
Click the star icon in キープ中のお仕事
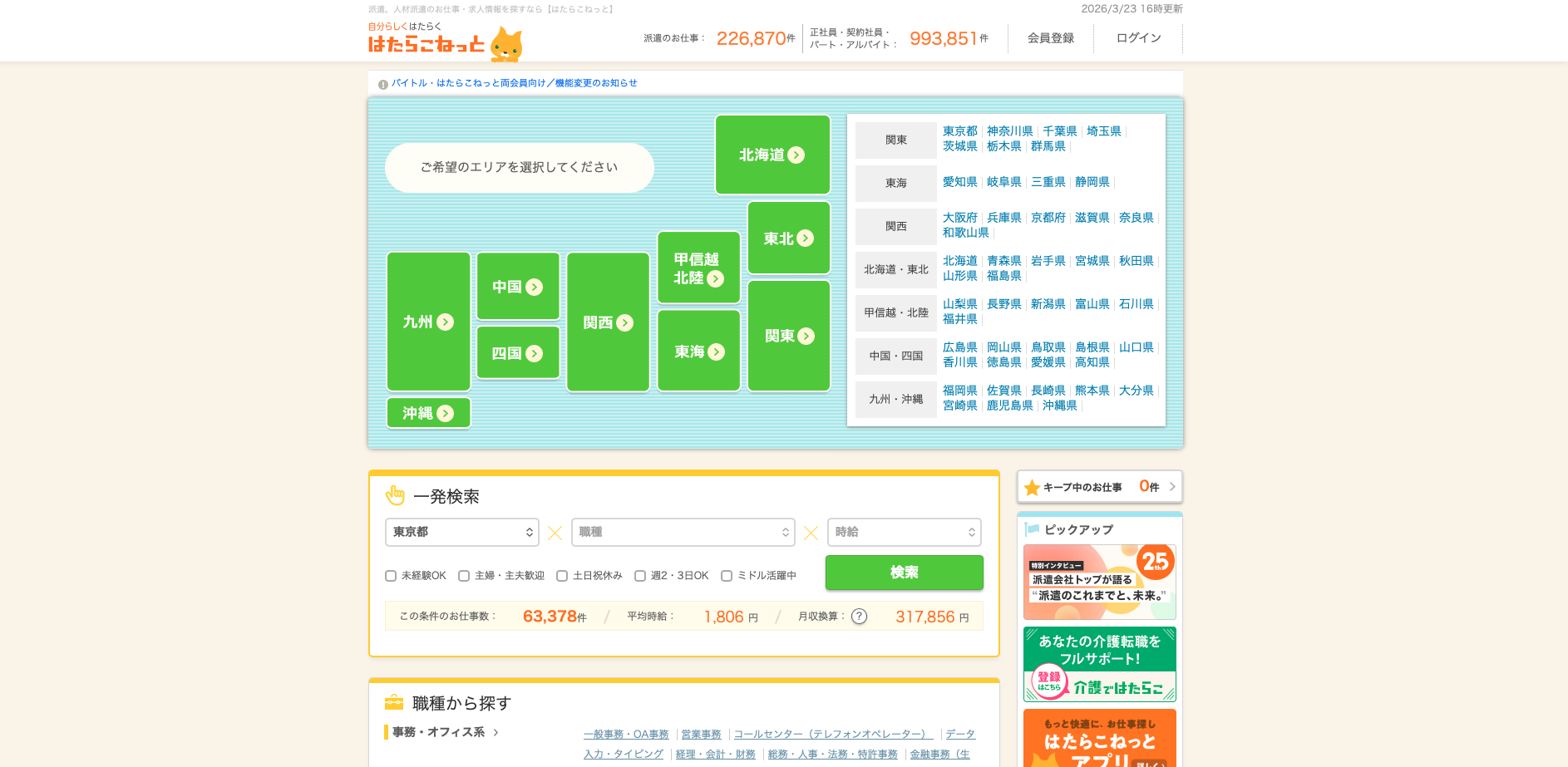1032,488
